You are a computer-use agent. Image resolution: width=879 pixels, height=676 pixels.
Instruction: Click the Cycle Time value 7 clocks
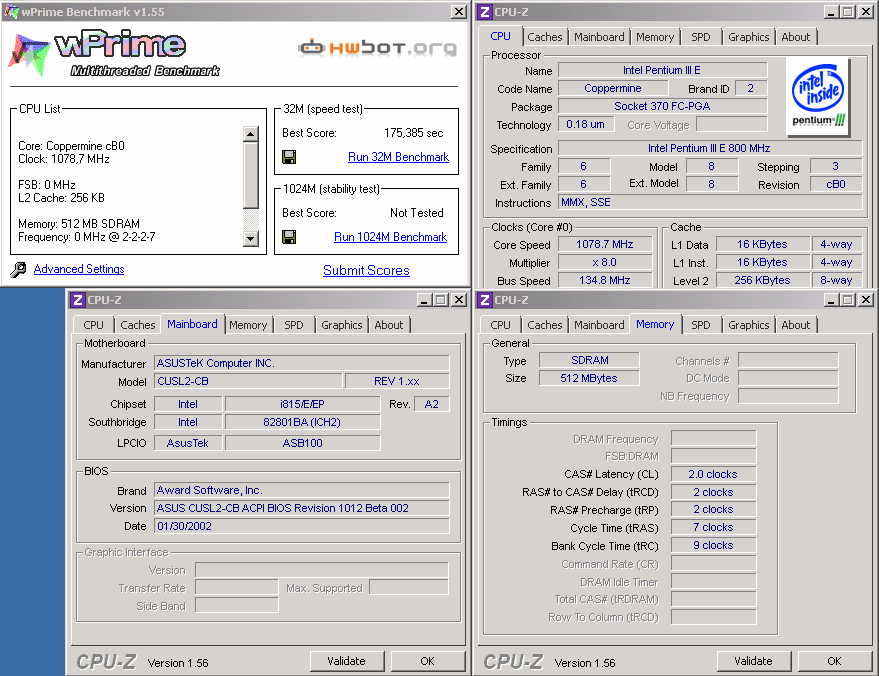click(713, 527)
